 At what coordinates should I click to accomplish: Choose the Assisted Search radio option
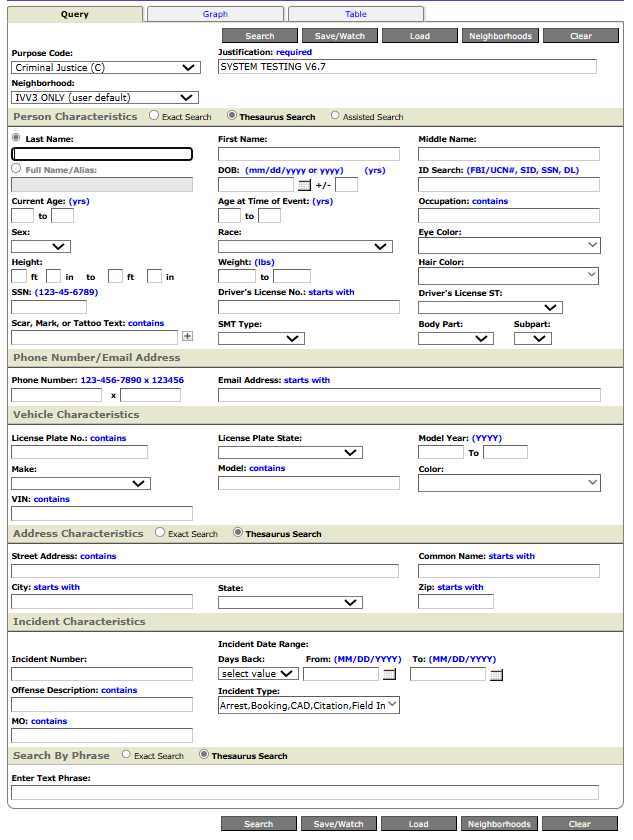(335, 116)
